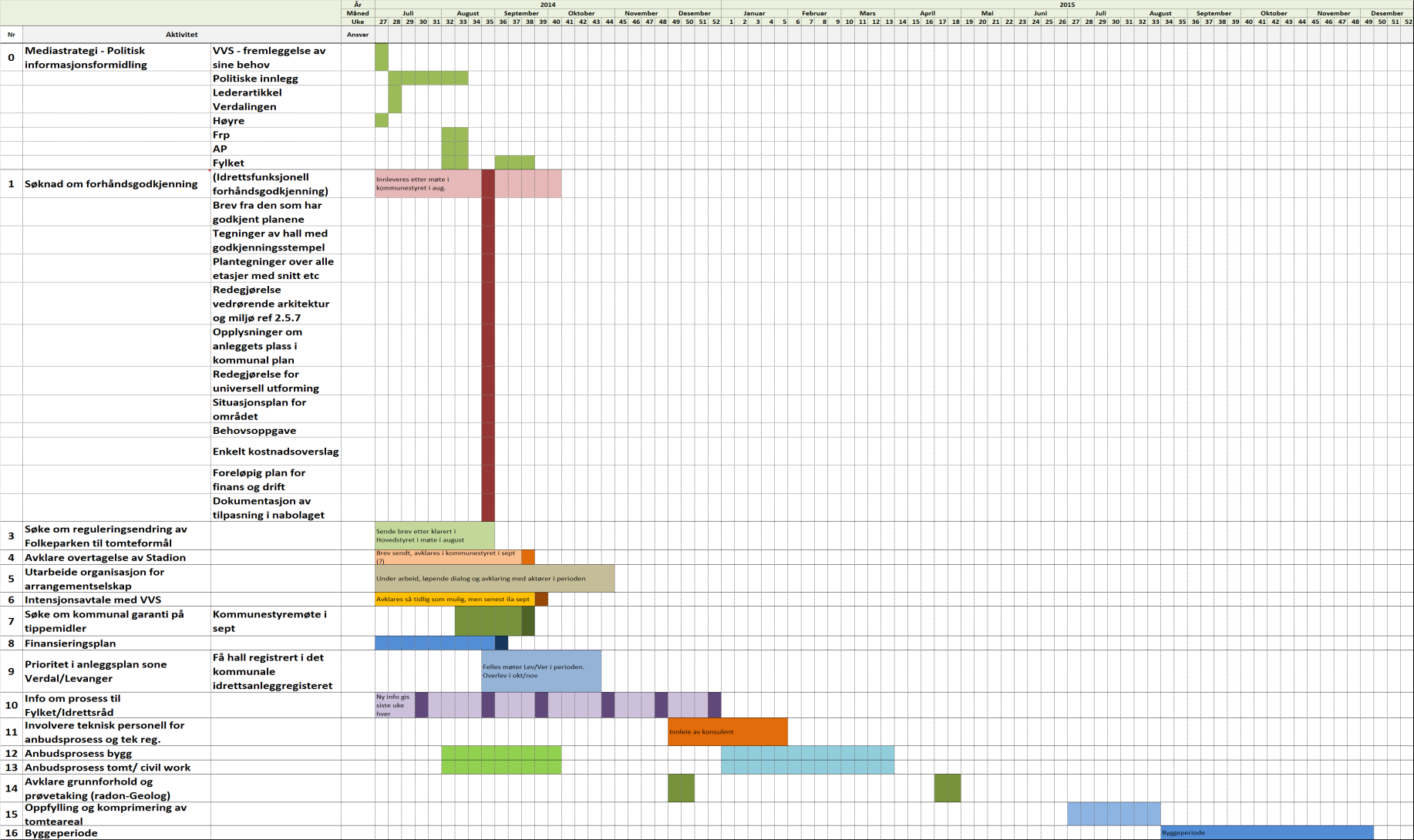The width and height of the screenshot is (1414, 840).
Task: Click the 'Juni' month header
Action: click(x=1041, y=13)
